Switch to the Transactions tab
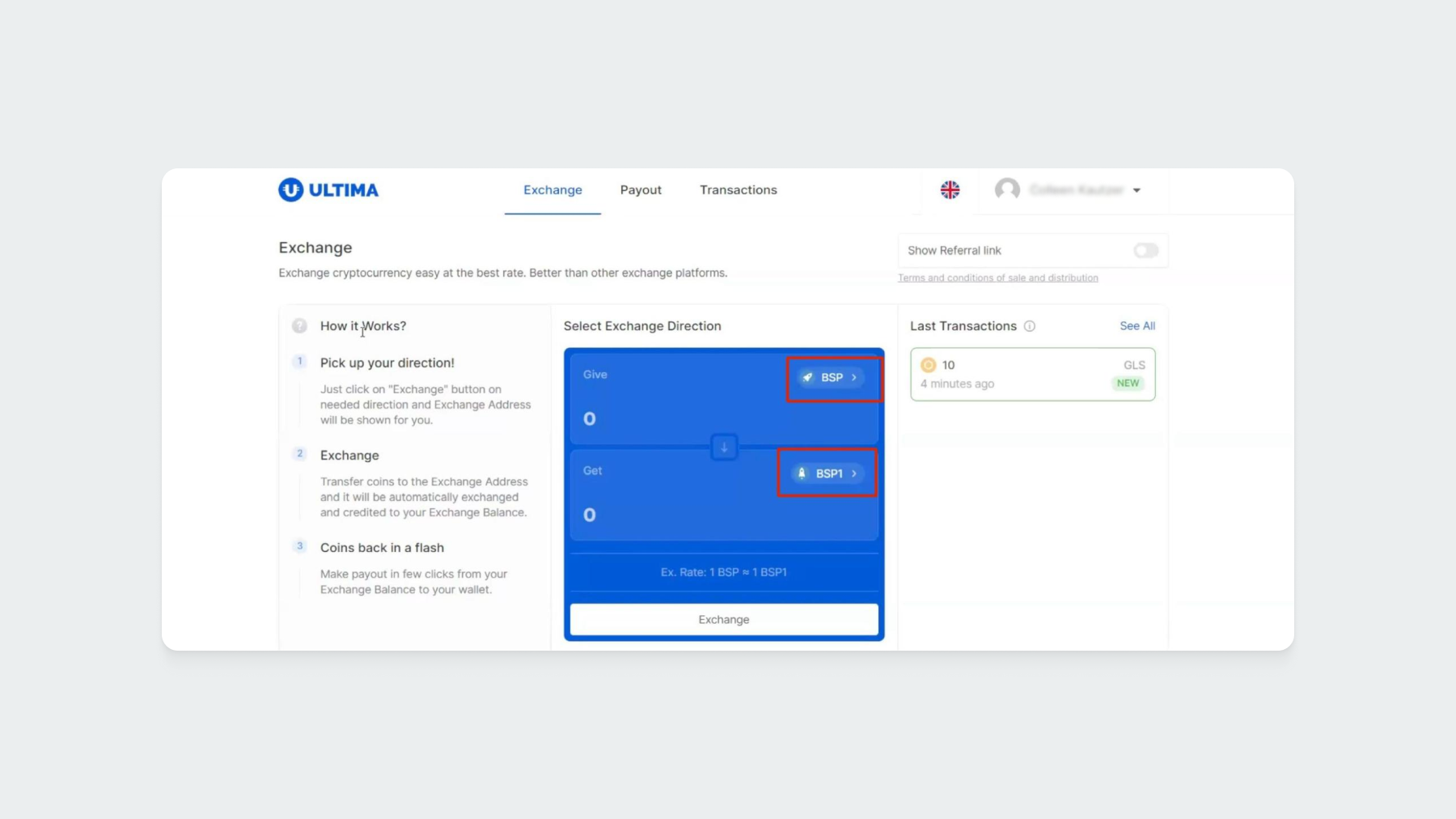The width and height of the screenshot is (1456, 819). click(738, 190)
